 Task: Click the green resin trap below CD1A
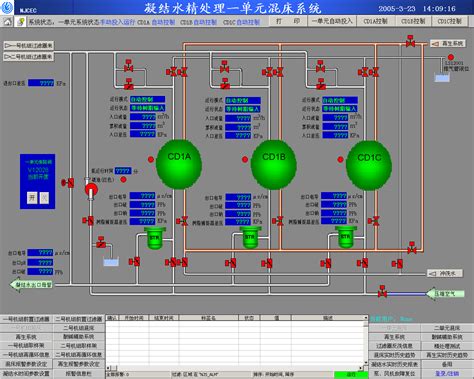coord(154,238)
